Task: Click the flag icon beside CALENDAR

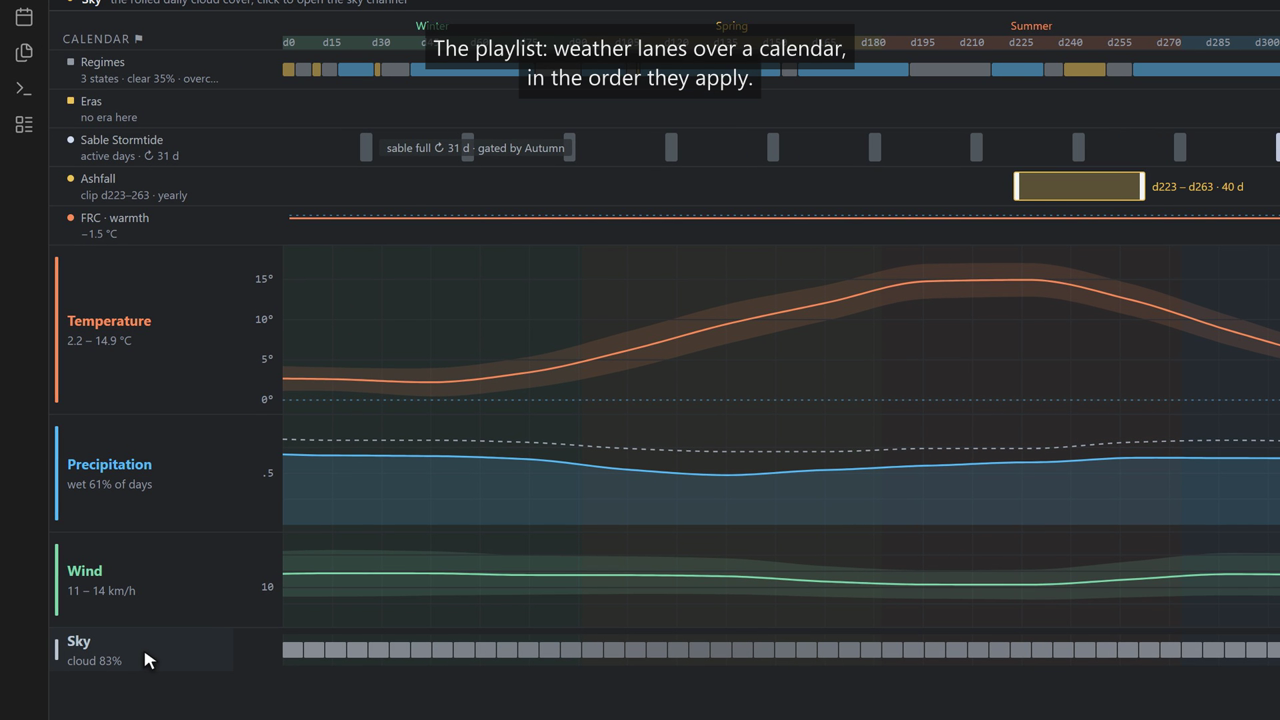Action: (139, 39)
